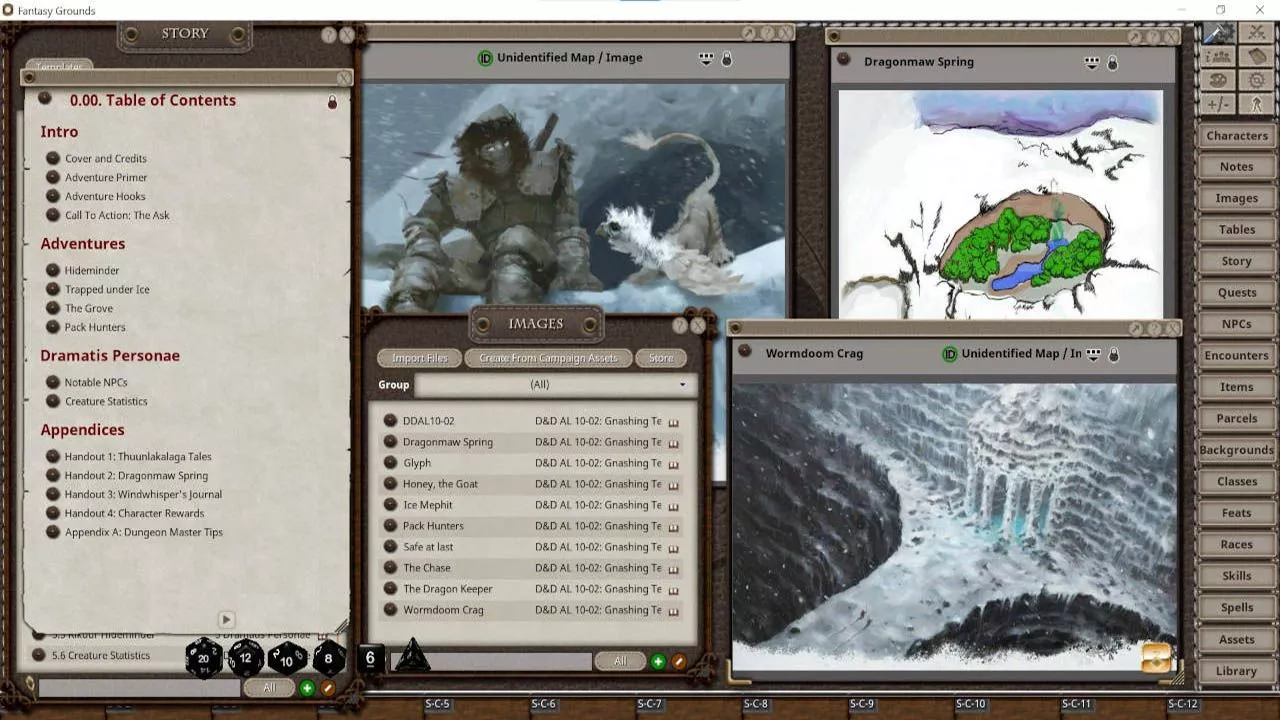Click the link icon of Wormdoom Crag title

pyautogui.click(x=744, y=352)
